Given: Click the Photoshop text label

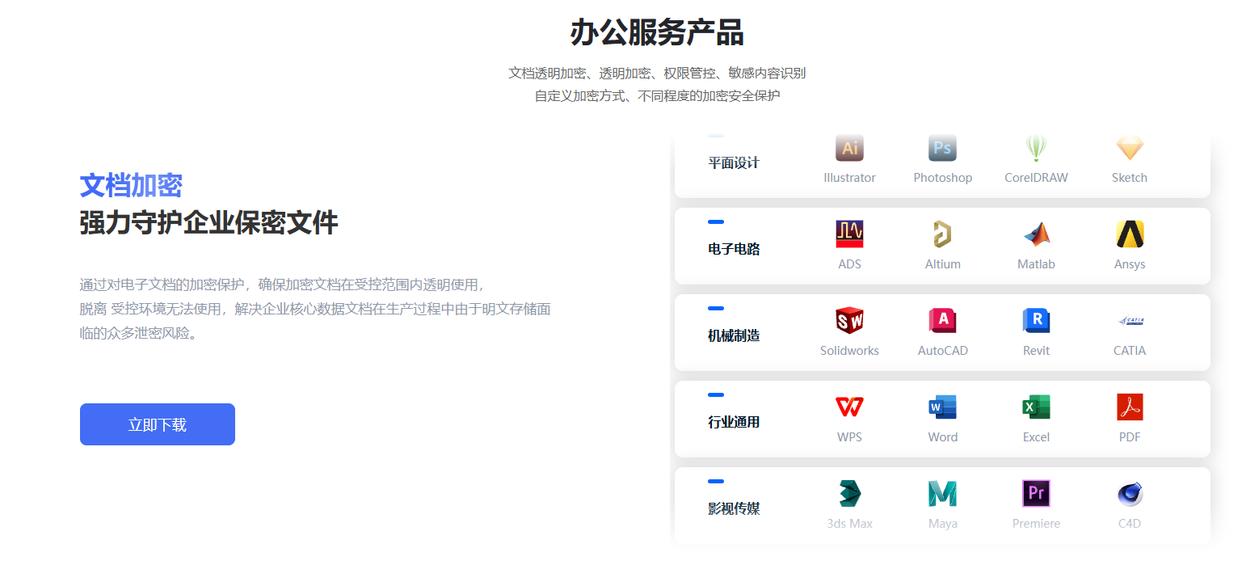Looking at the screenshot, I should pyautogui.click(x=942, y=178).
